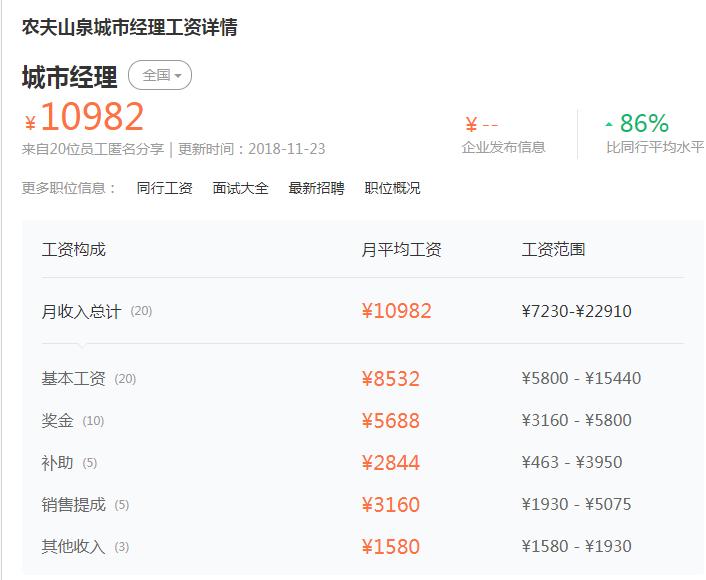Click the 城市经理 job title heading
This screenshot has height=580, width=706.
70,77
